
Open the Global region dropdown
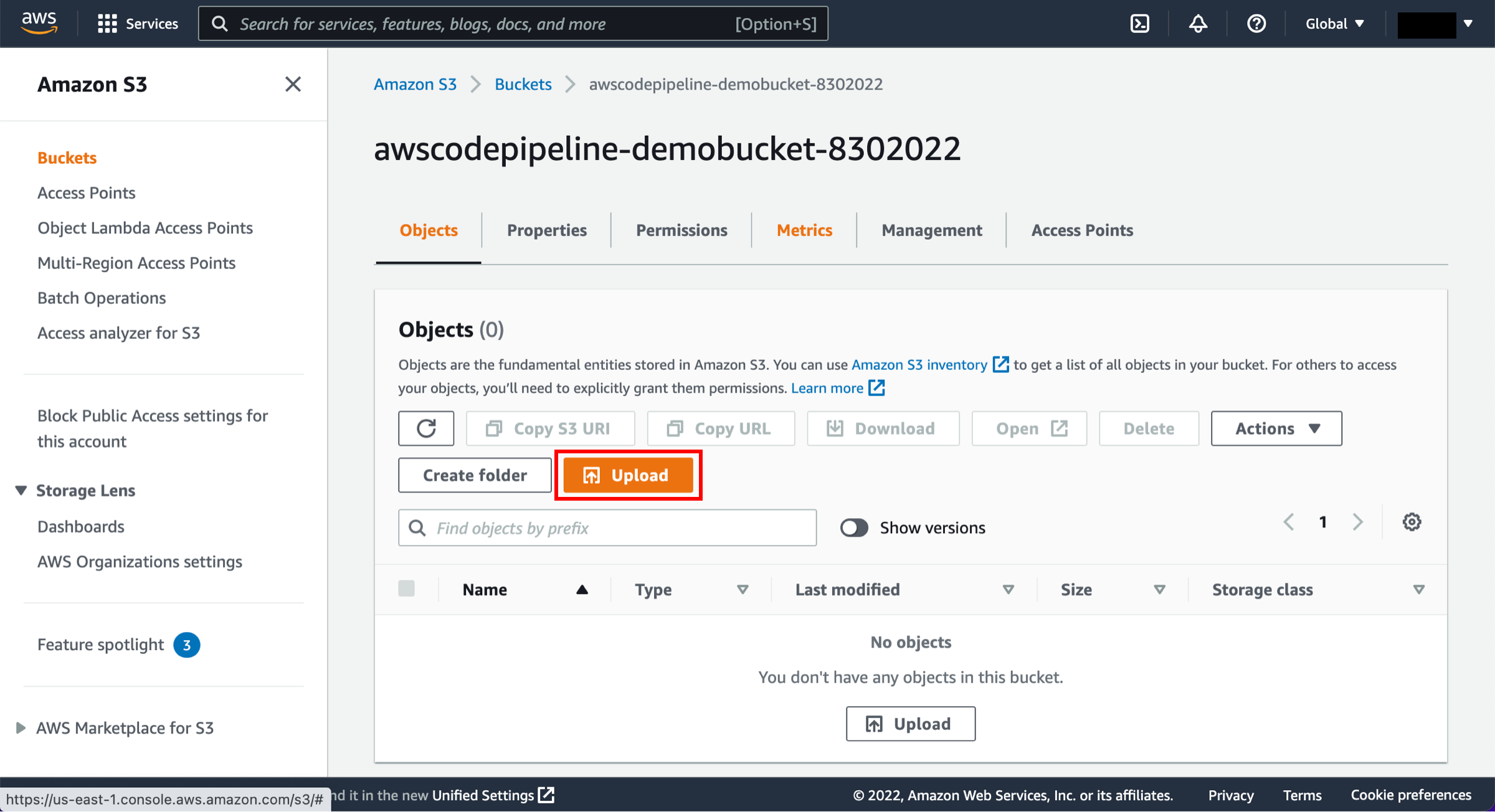(1334, 24)
